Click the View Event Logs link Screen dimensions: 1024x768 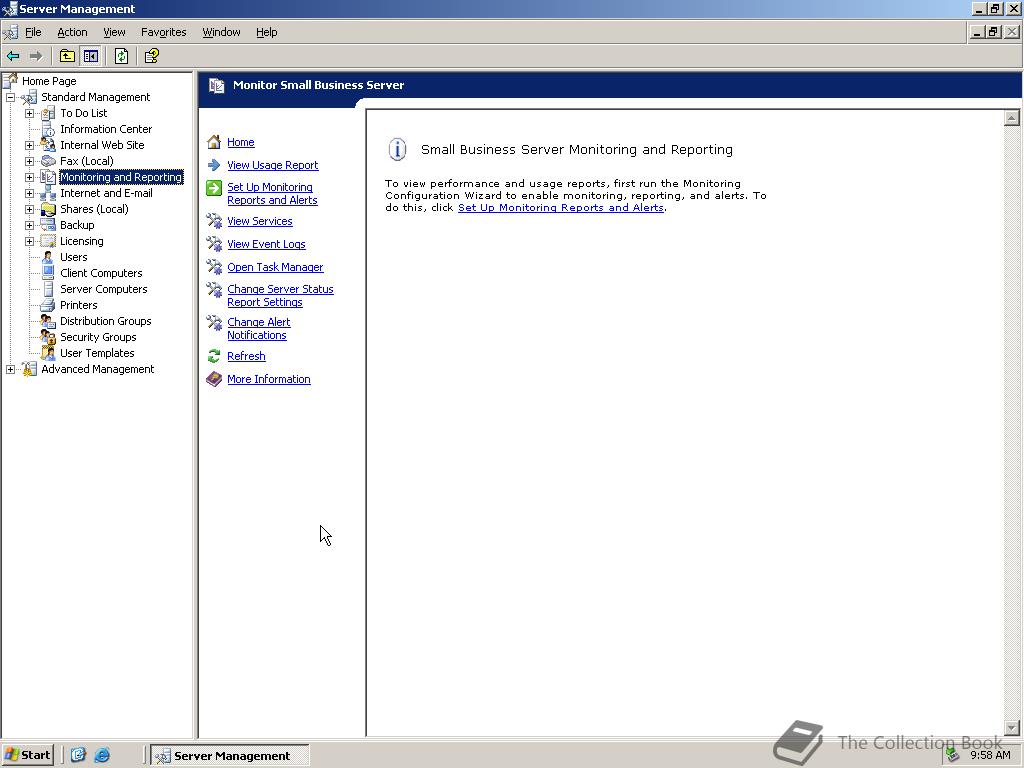[266, 244]
